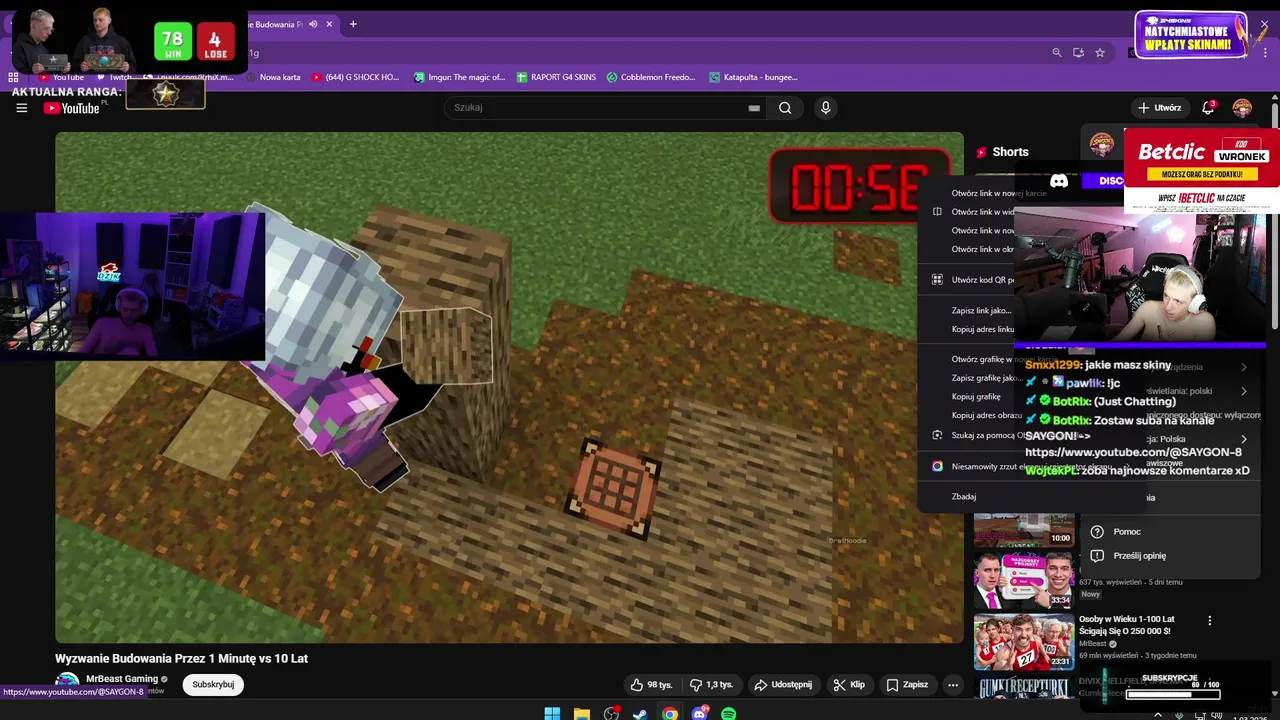The height and width of the screenshot is (720, 1280).
Task: Open the YouTube account avatar menu
Action: [x=1242, y=107]
